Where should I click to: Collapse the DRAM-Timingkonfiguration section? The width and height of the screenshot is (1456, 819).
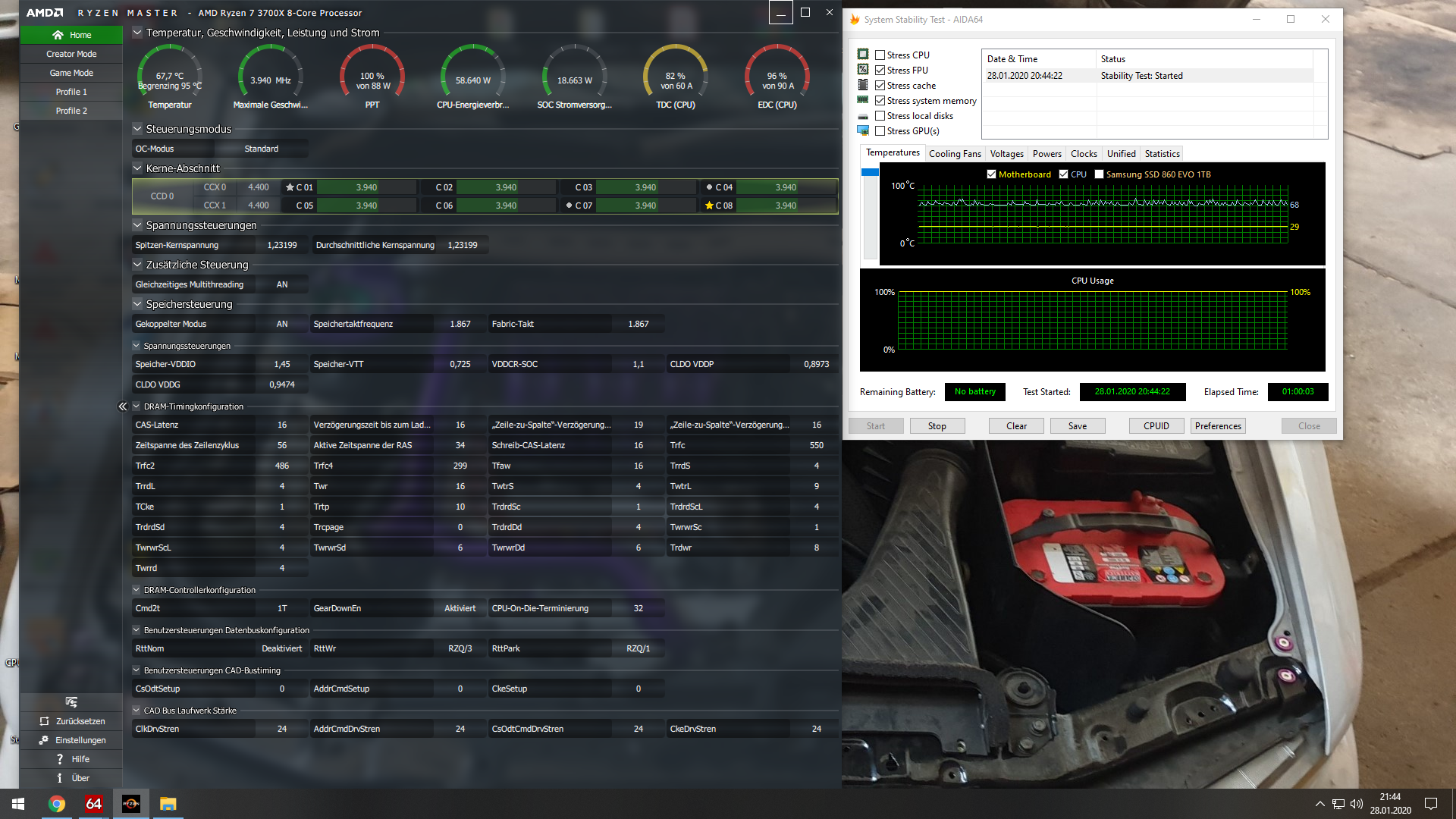click(136, 406)
